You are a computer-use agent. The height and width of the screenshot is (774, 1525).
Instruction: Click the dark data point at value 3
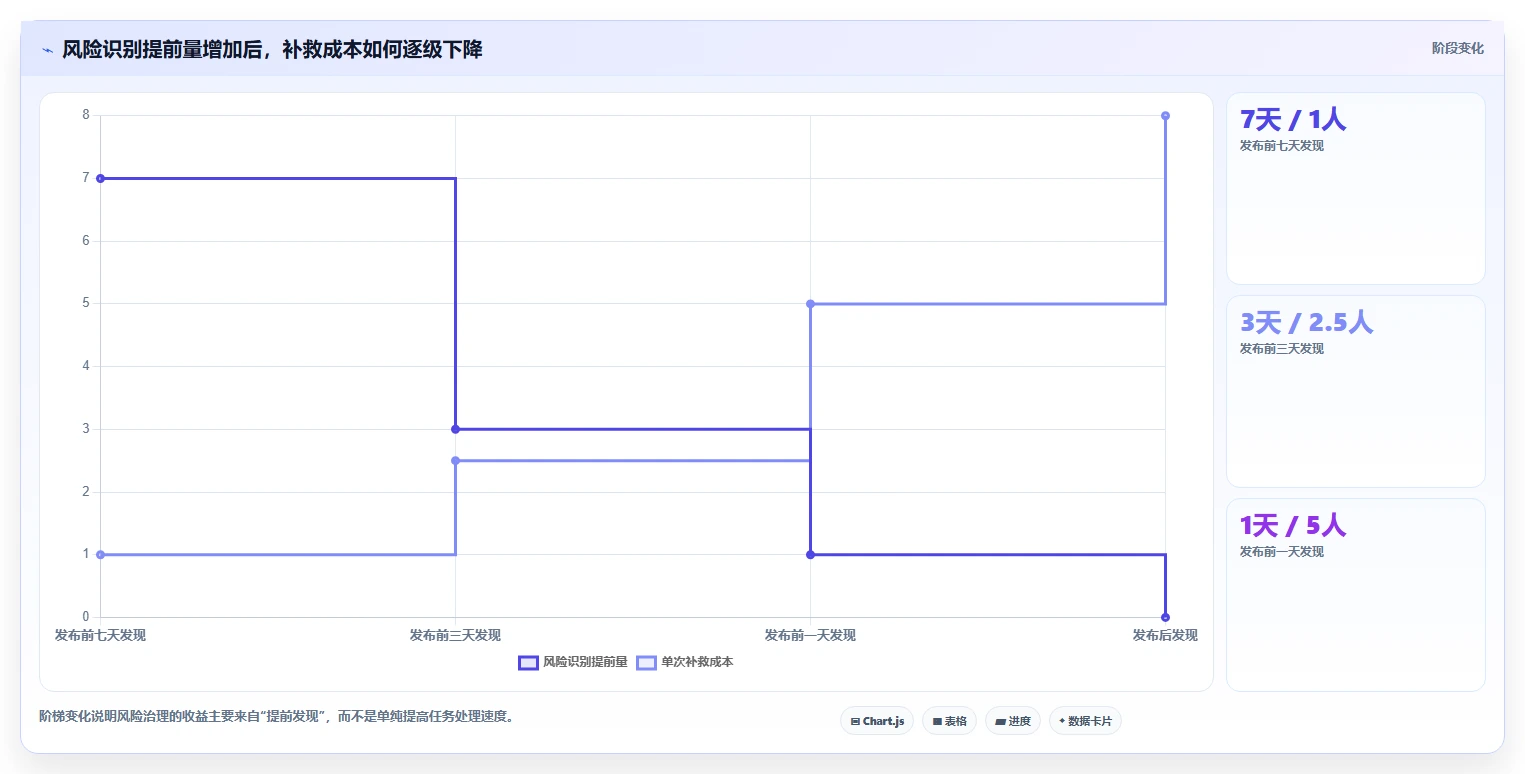(x=455, y=429)
